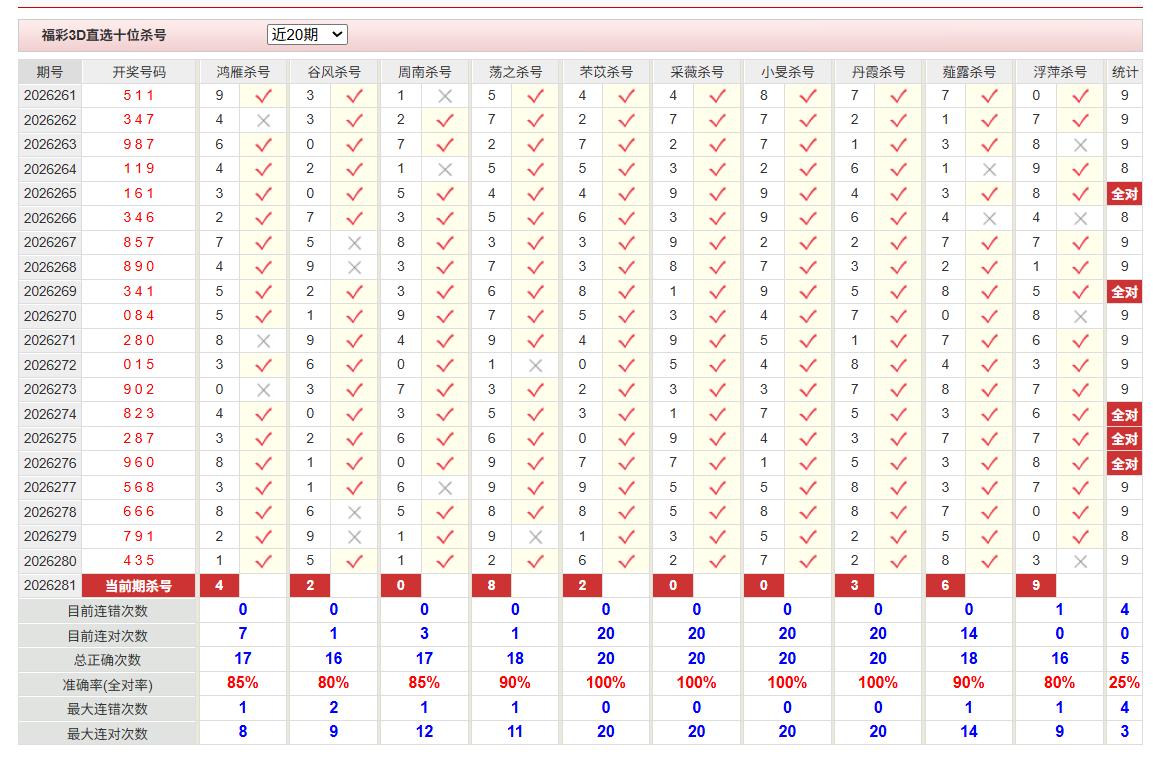Click the 25% value in the 统计 column
The image size is (1153, 760).
coord(1124,683)
